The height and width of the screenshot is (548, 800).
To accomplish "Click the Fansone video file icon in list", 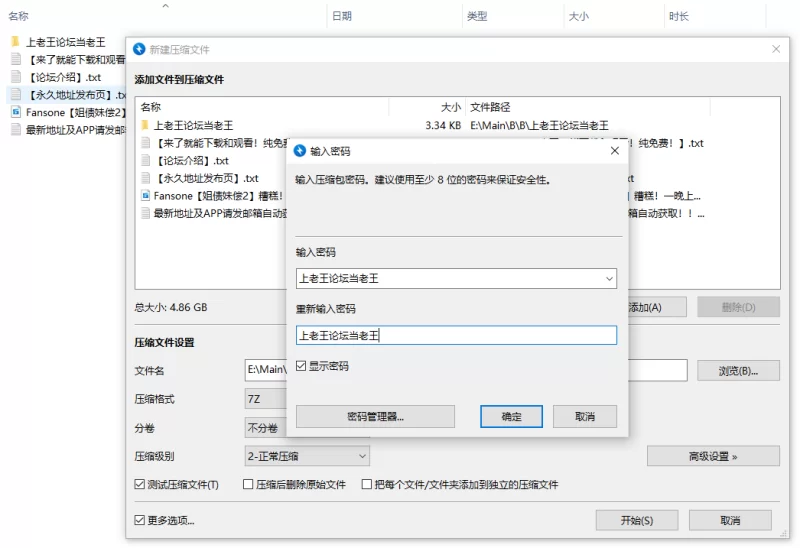I will click(x=145, y=196).
